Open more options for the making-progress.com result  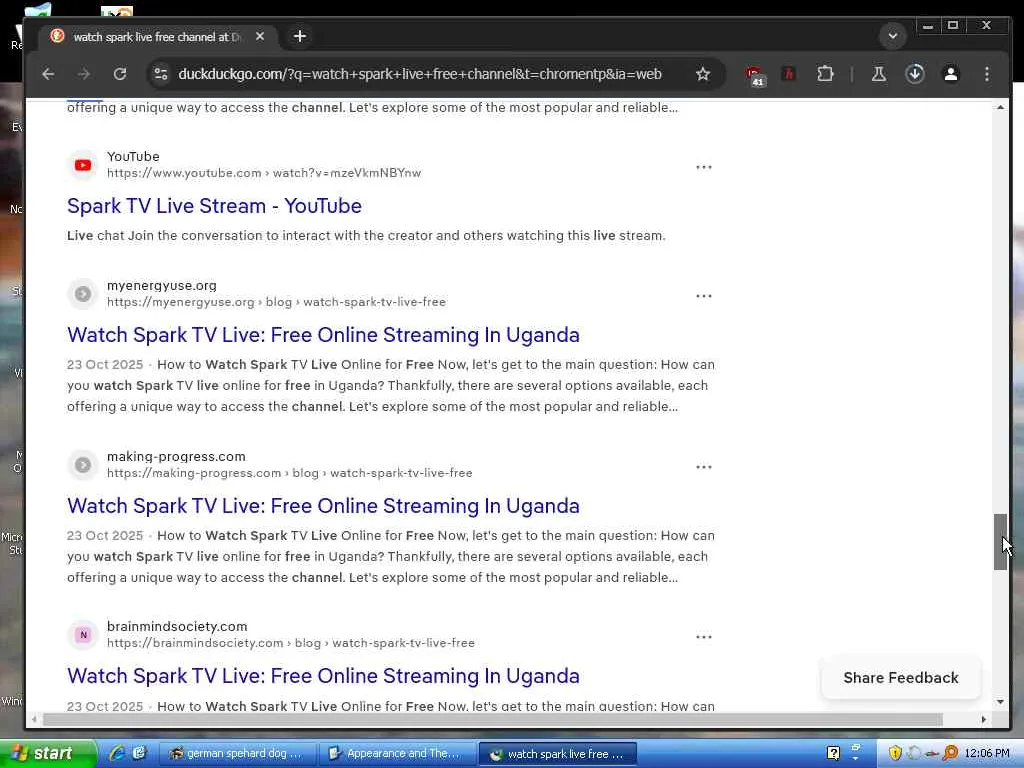coord(703,467)
